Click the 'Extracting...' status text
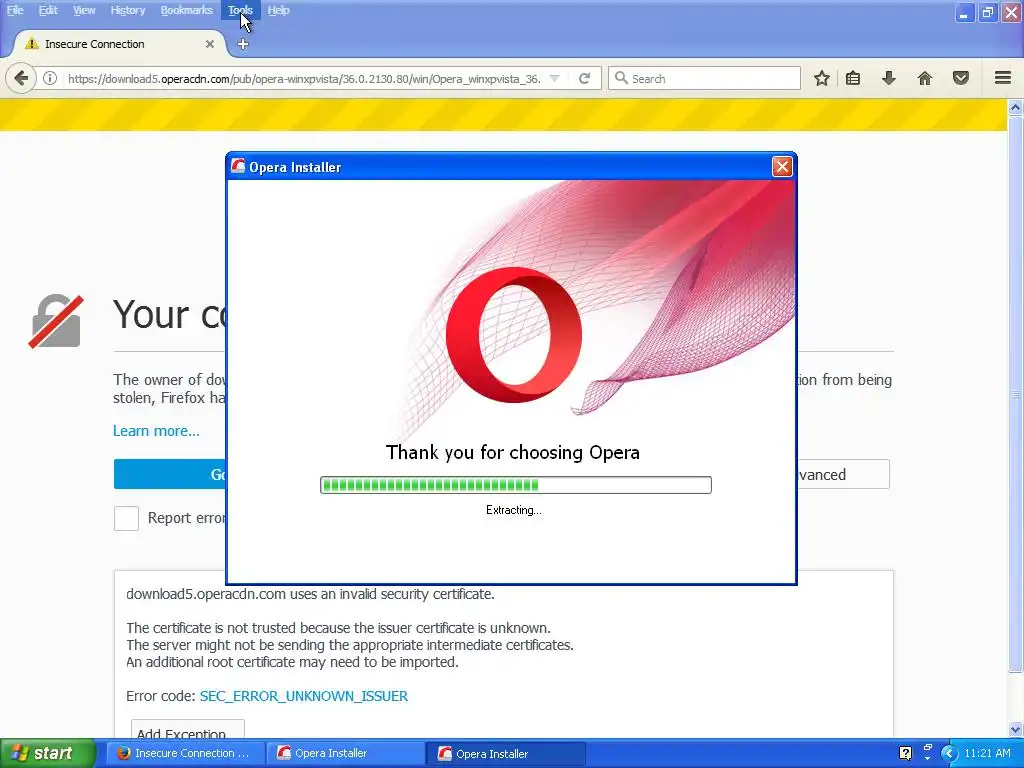 pyautogui.click(x=513, y=510)
